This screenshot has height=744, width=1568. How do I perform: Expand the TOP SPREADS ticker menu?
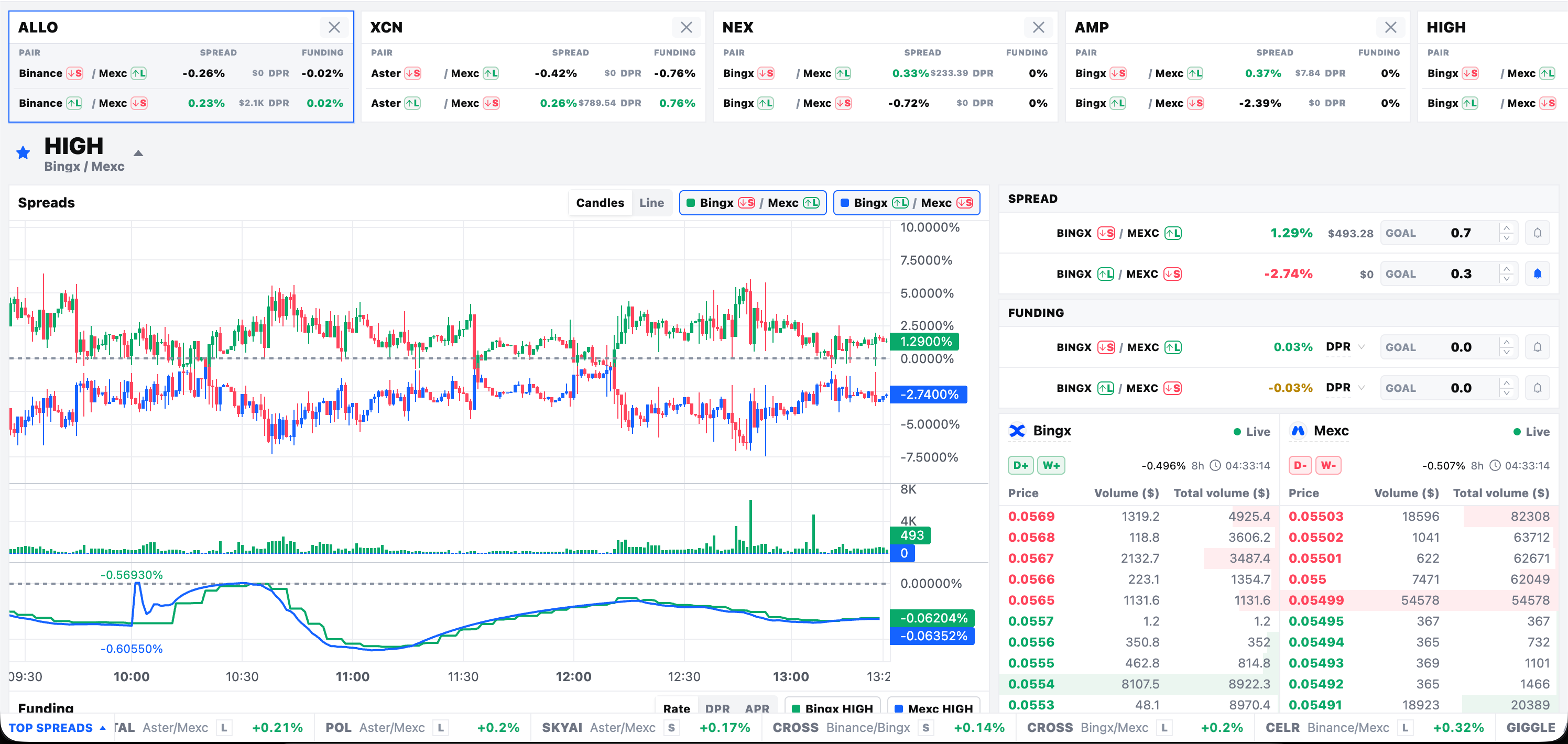[x=57, y=728]
